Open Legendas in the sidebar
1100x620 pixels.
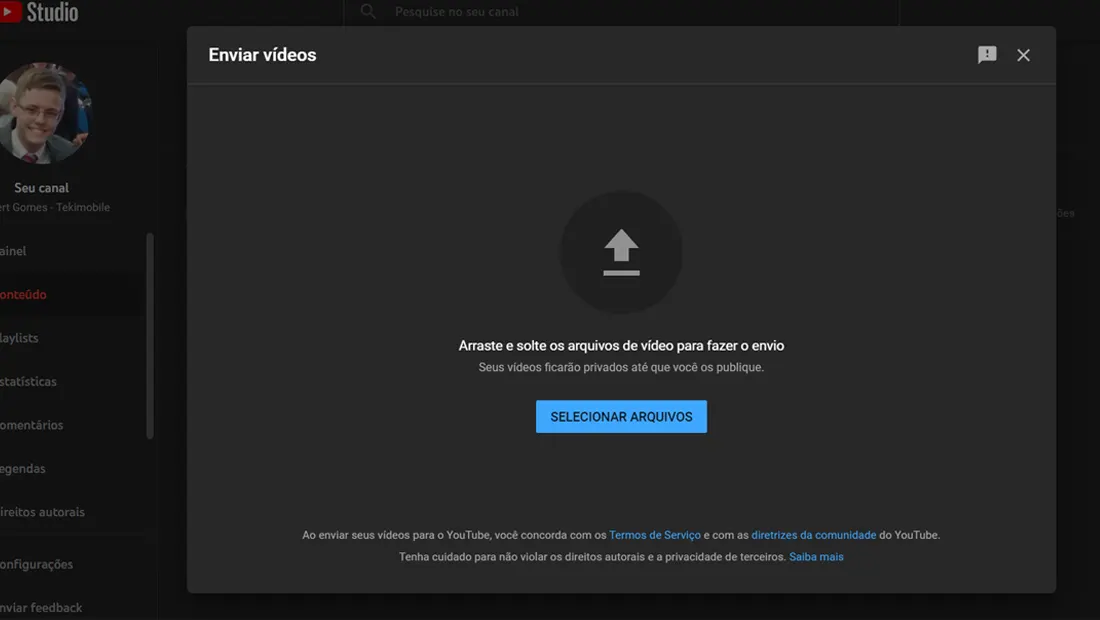(22, 469)
